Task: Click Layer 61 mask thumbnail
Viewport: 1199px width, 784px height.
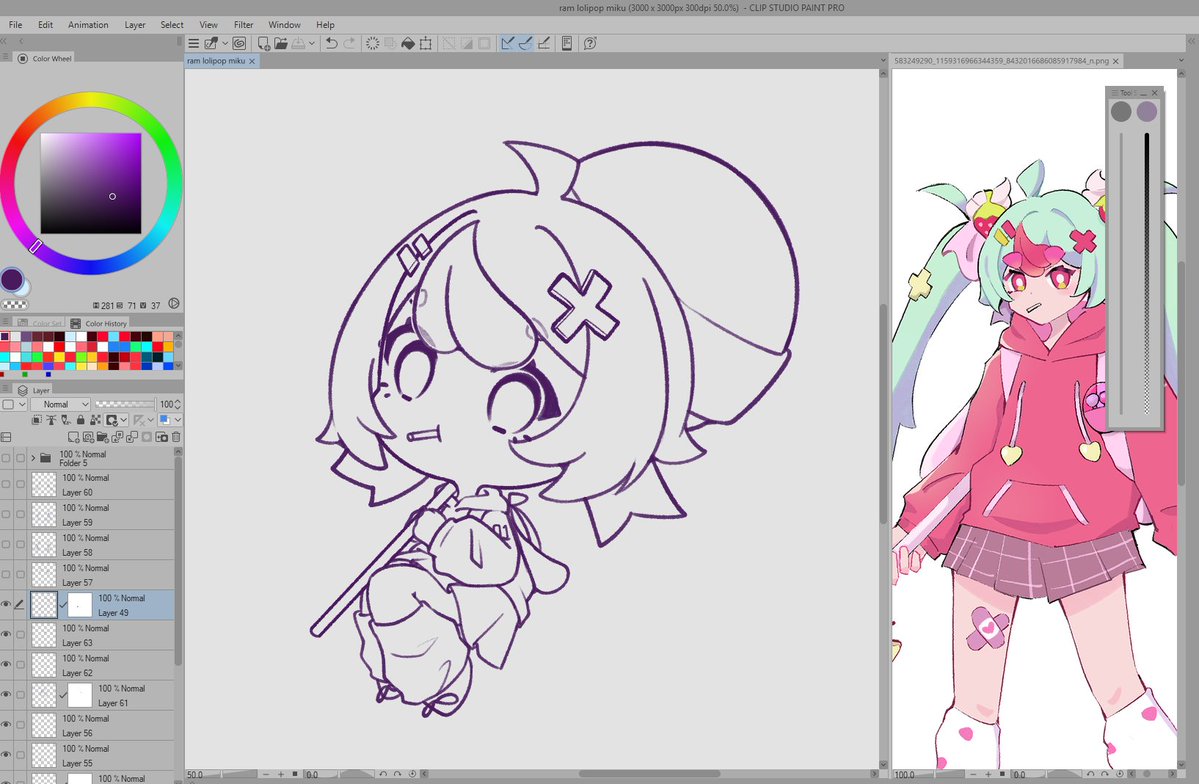Action: point(80,695)
